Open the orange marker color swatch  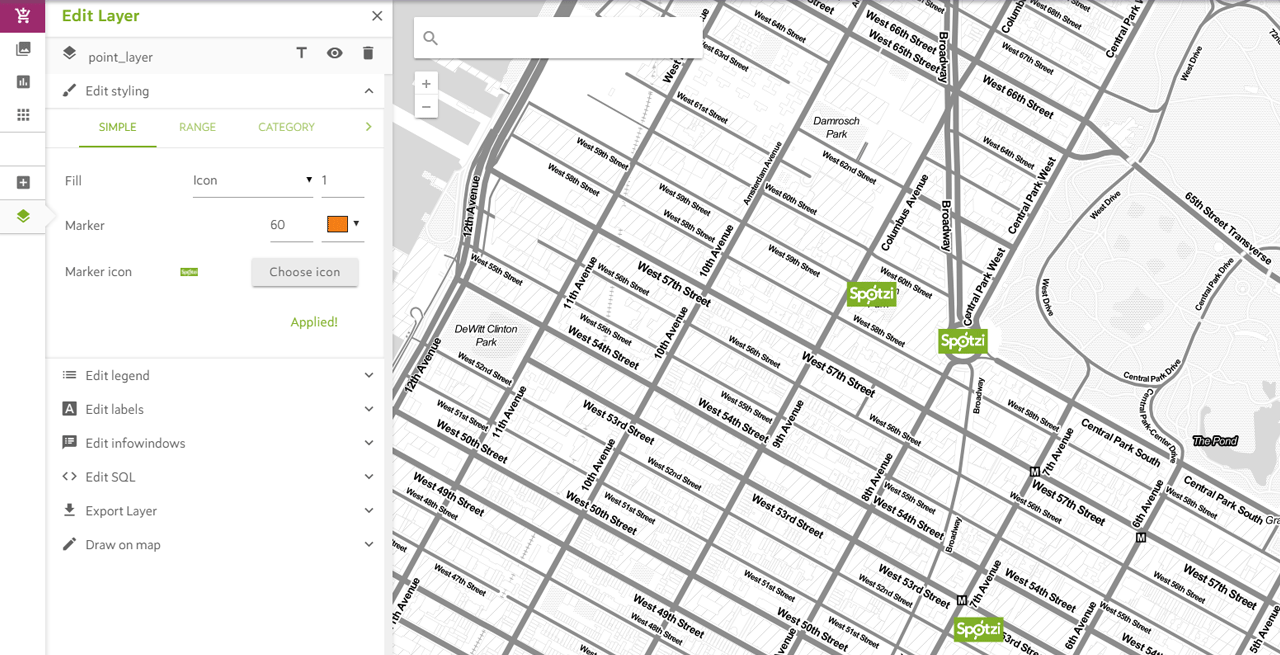coord(337,224)
